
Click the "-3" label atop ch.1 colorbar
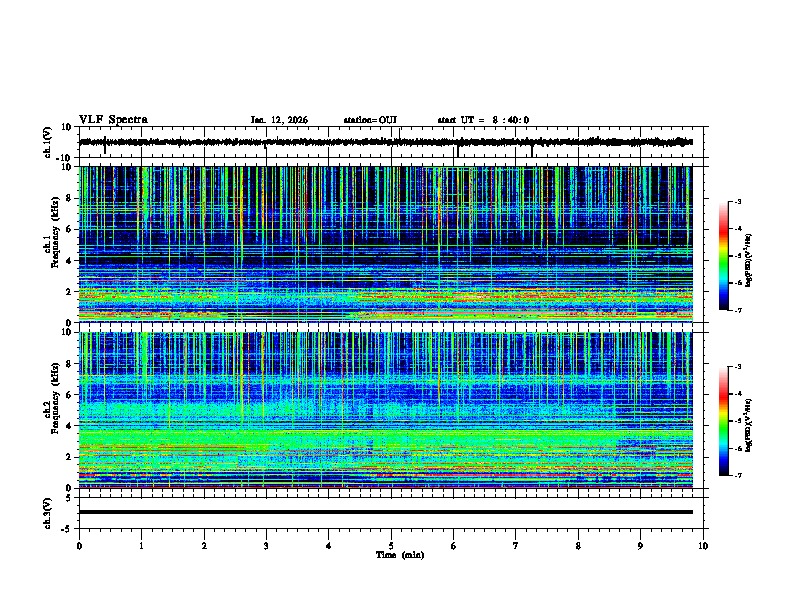[737, 201]
